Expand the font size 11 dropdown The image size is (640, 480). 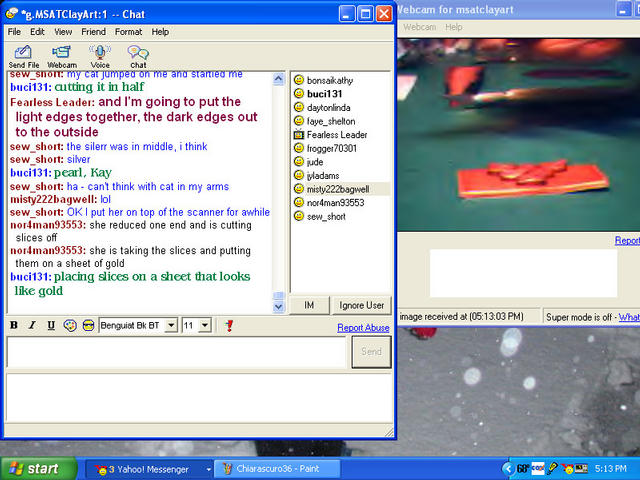pos(205,325)
